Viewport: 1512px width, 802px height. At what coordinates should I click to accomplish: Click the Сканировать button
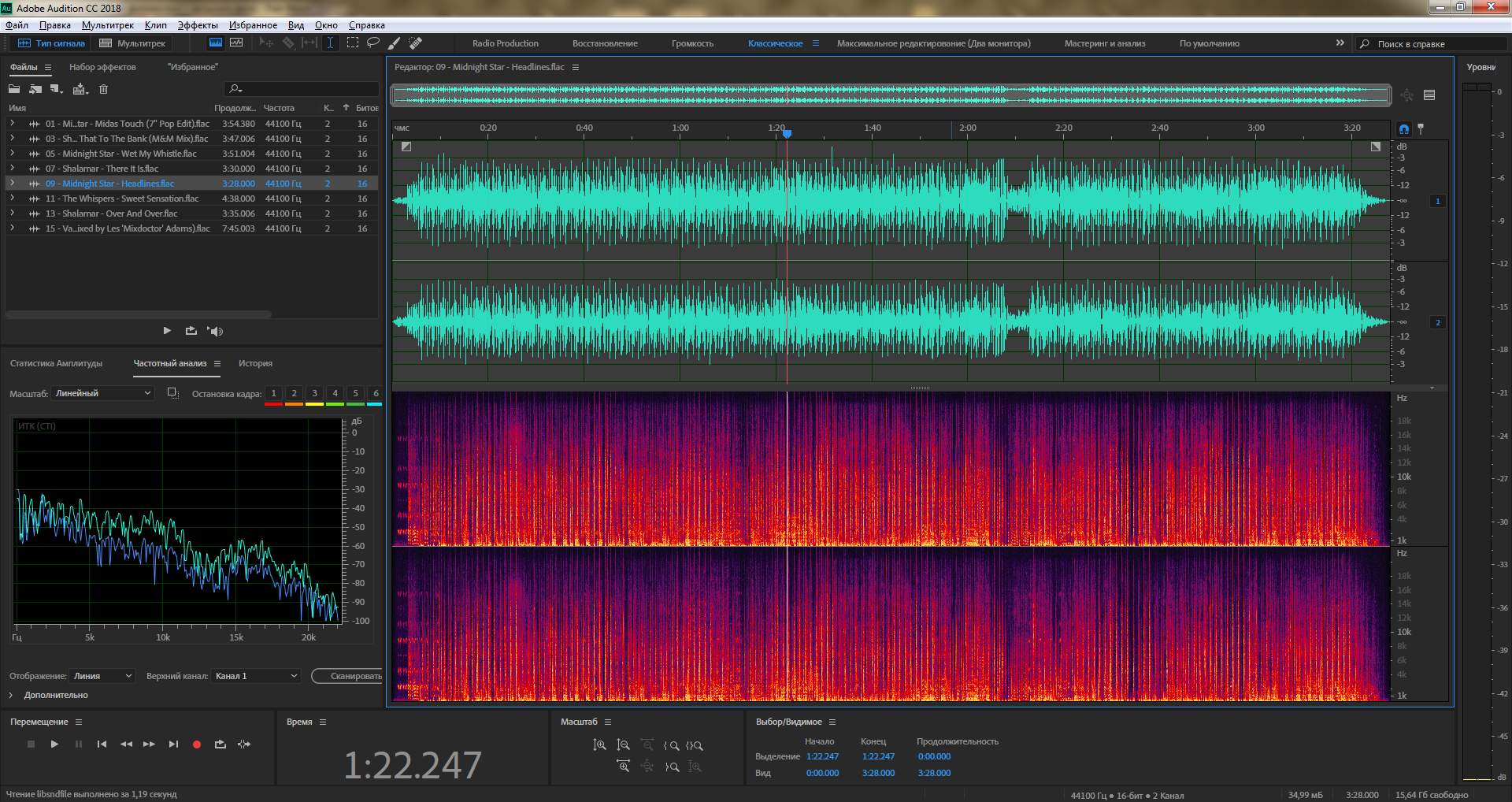[347, 676]
